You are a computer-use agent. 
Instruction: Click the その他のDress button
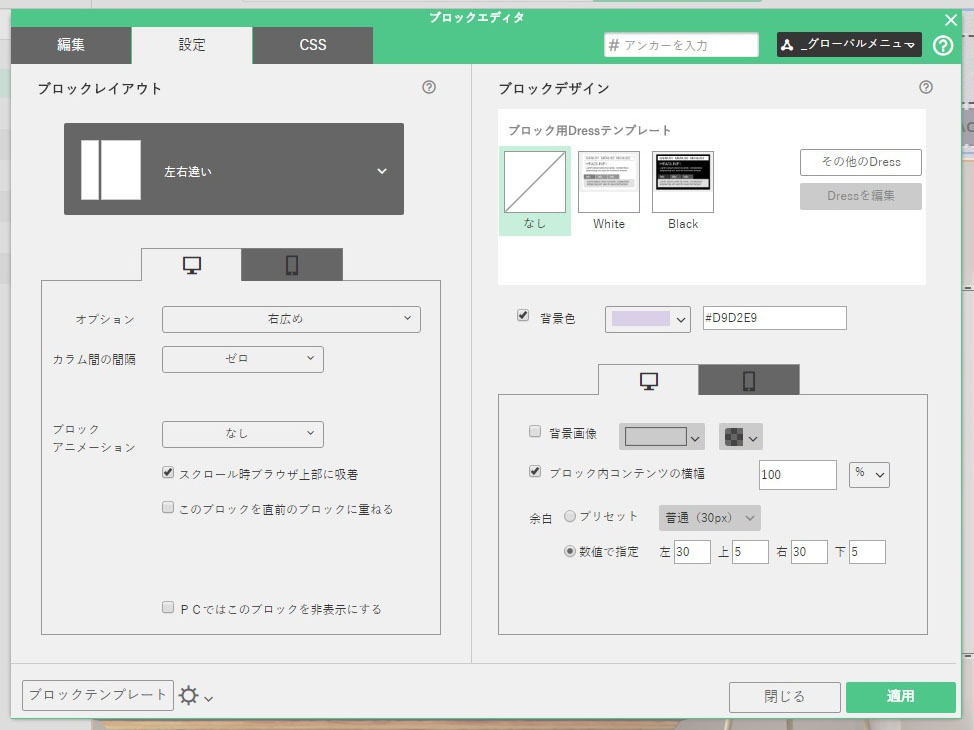(859, 162)
